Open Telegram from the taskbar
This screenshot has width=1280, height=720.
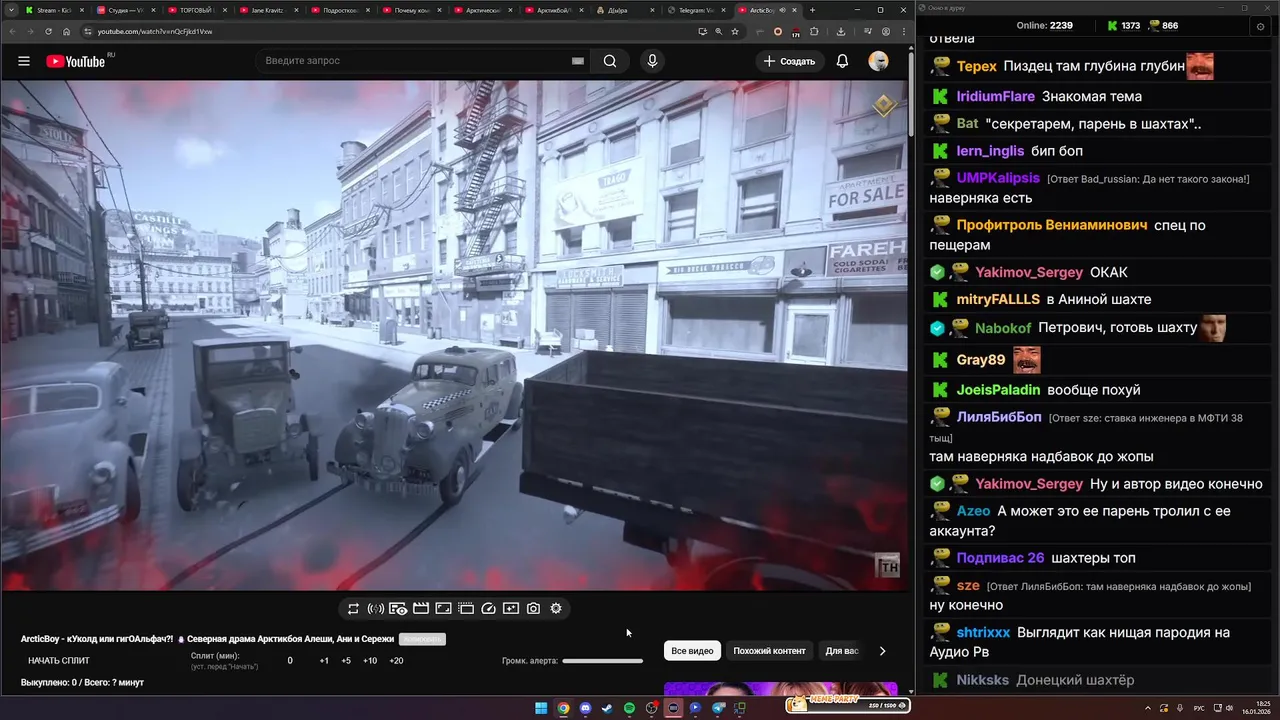click(717, 708)
